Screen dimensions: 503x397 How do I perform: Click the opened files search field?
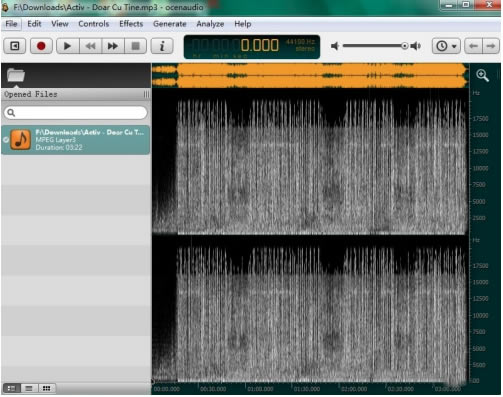point(76,113)
